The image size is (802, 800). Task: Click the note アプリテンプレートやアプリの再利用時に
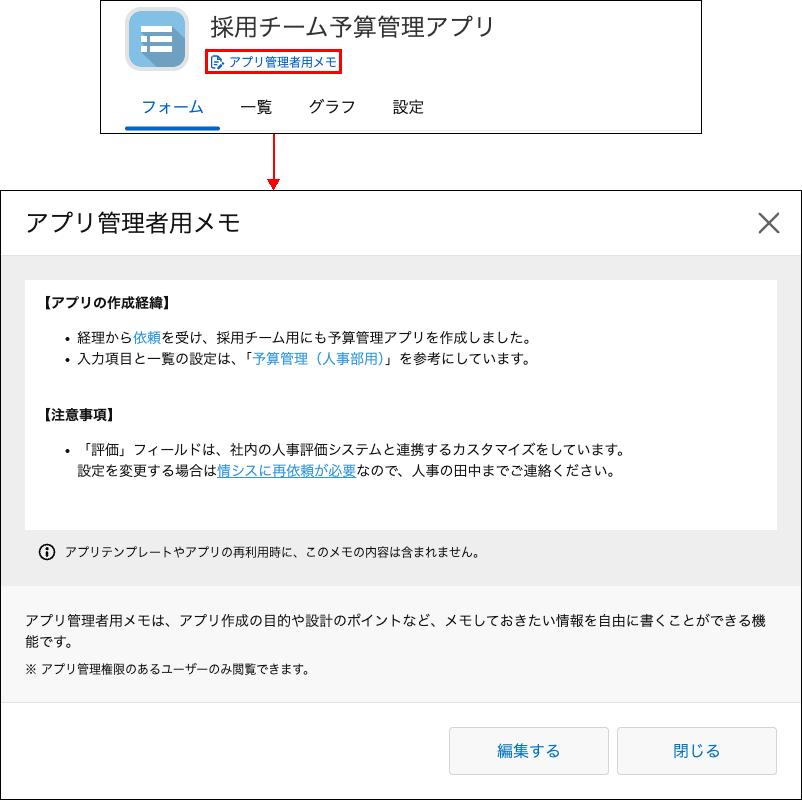tap(272, 552)
